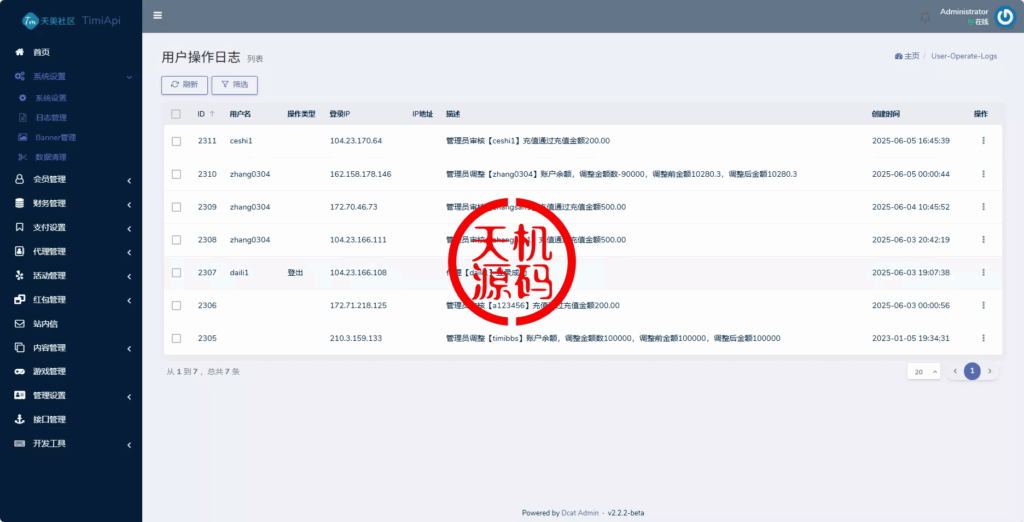Toggle the select-all checkbox in table header

(176, 114)
